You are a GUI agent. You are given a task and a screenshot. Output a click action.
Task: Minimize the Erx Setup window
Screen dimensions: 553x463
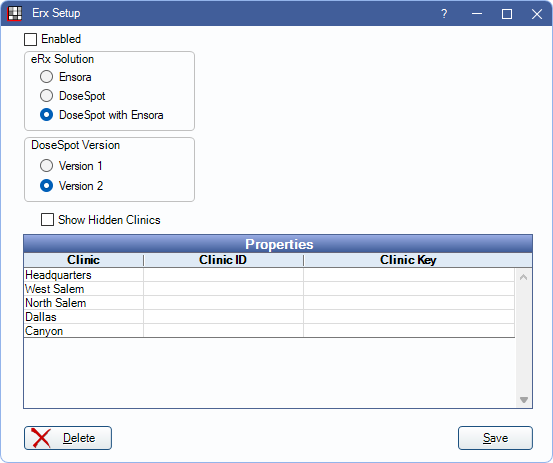(477, 14)
